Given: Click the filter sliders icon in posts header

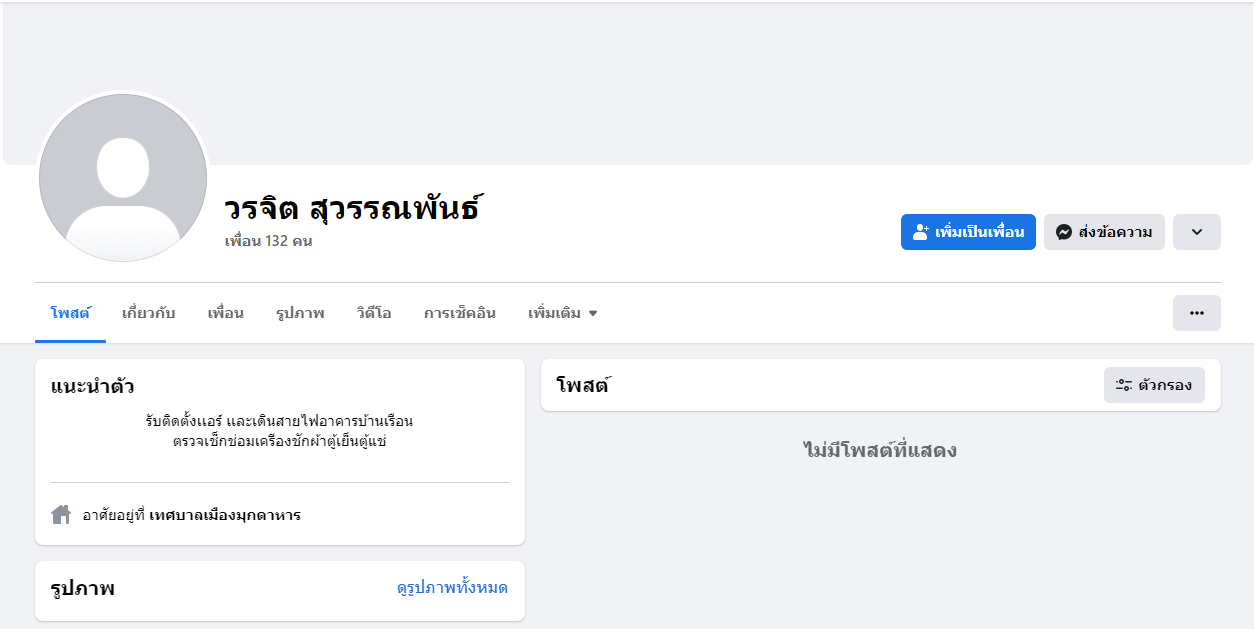Looking at the screenshot, I should tap(1124, 385).
